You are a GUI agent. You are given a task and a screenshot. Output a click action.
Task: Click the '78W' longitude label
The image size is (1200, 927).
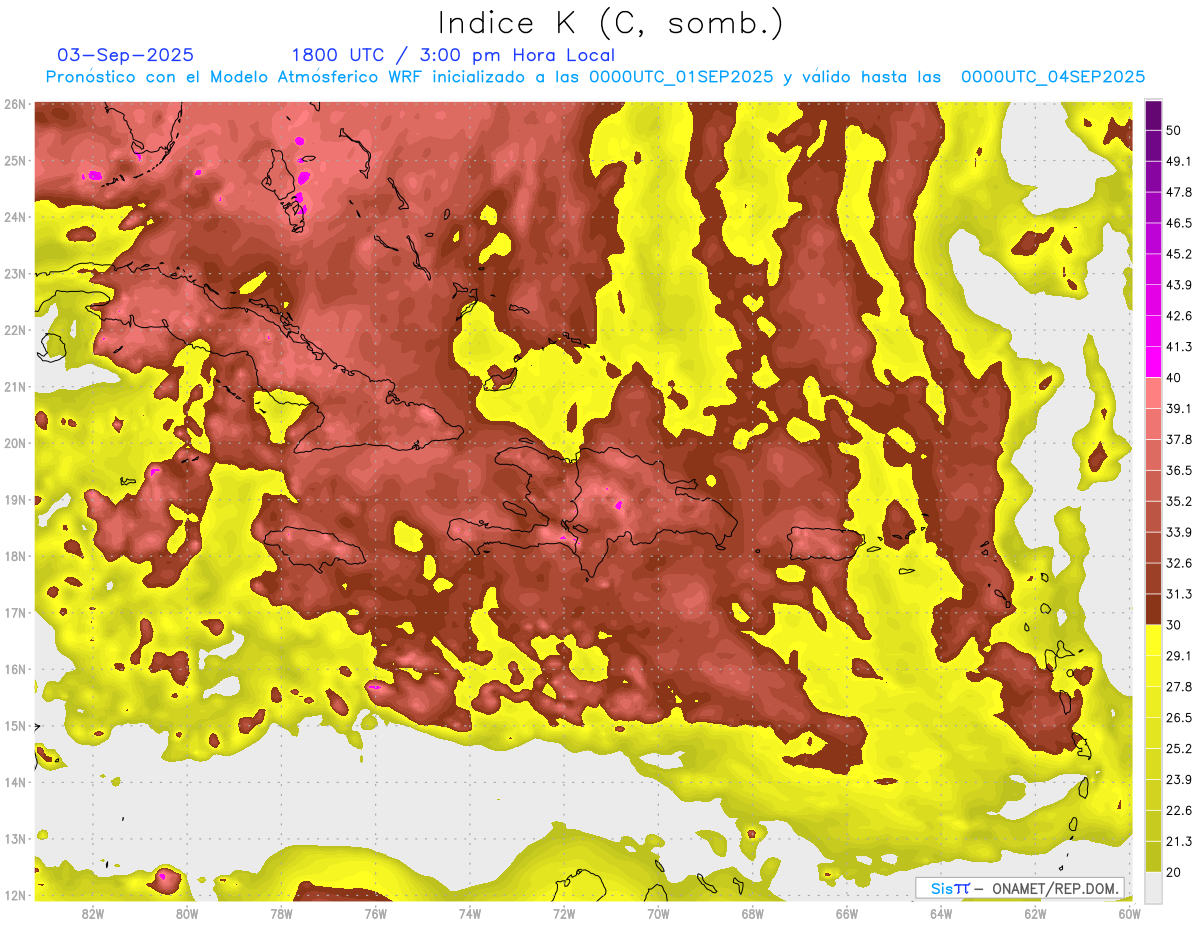pyautogui.click(x=281, y=913)
